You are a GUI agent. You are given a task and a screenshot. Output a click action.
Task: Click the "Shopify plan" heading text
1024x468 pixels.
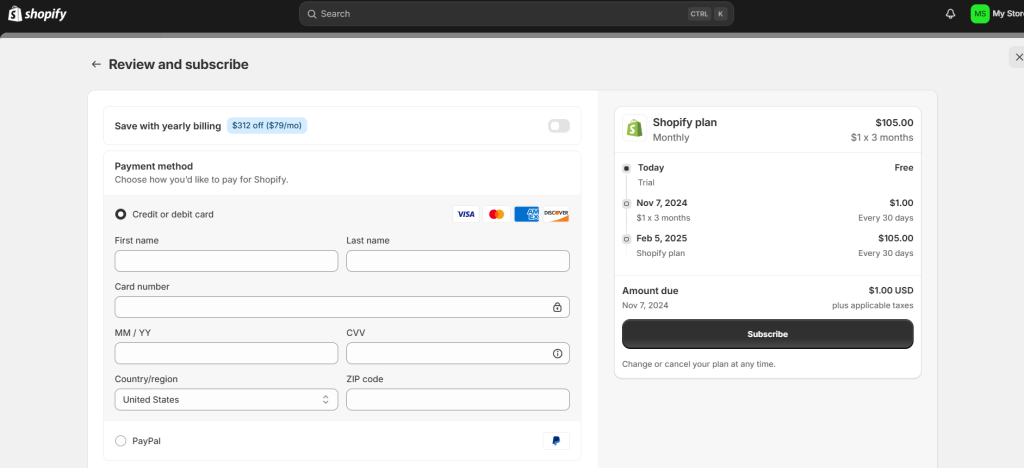685,122
